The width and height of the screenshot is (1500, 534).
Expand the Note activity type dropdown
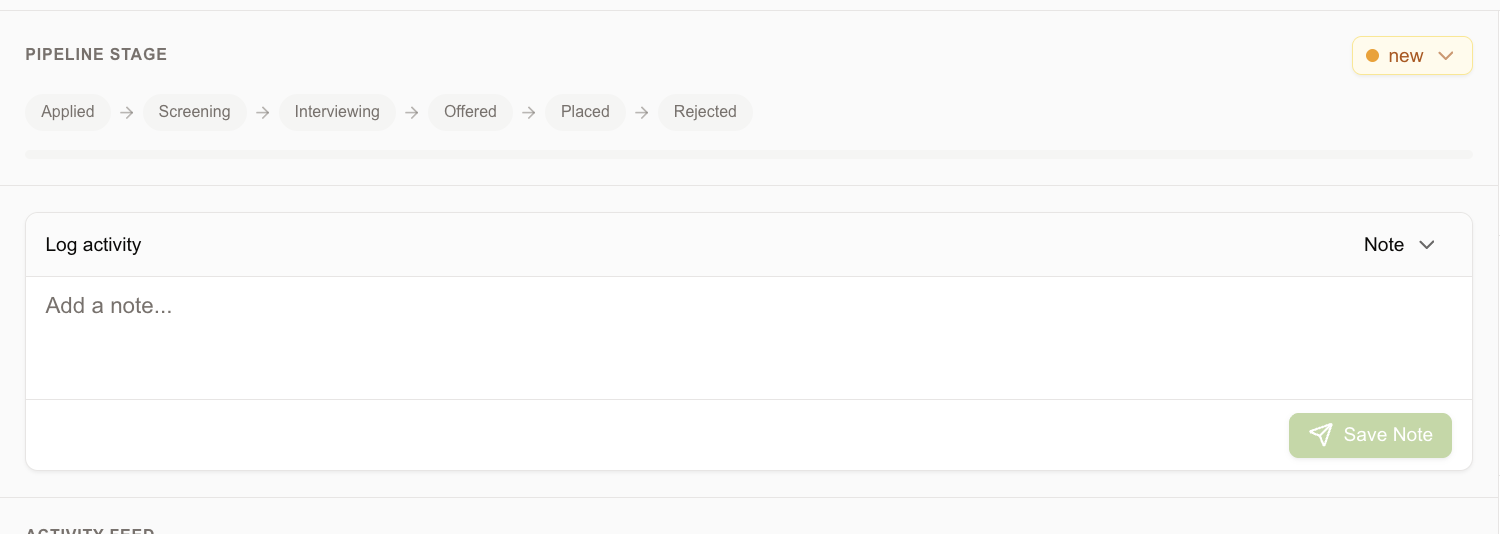tap(1400, 245)
